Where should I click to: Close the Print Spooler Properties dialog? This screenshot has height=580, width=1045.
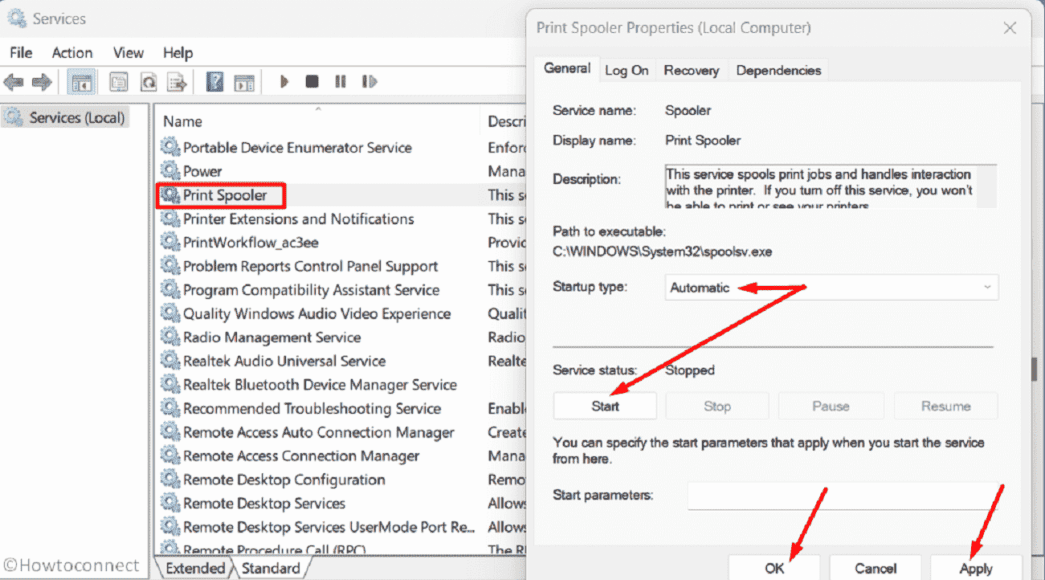(x=1010, y=28)
